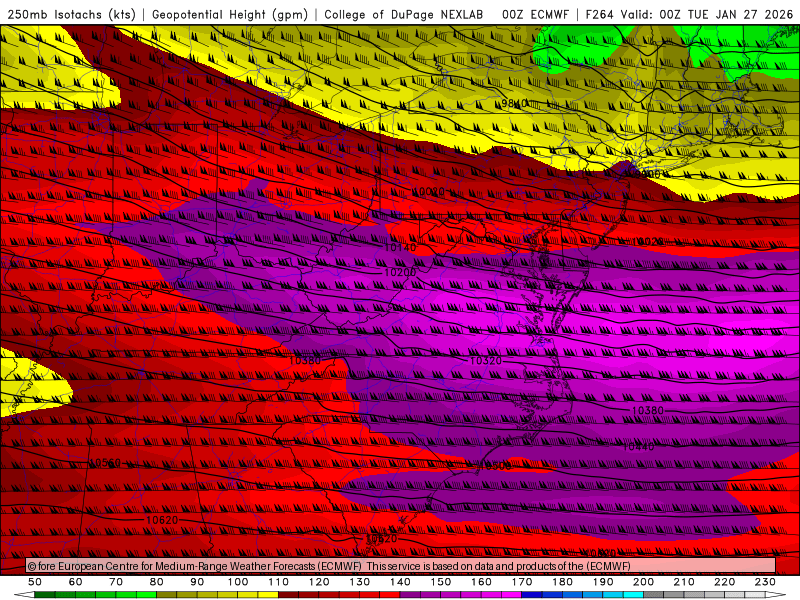Click the 170 knot colorbar label
Image resolution: width=800 pixels, height=600 pixels.
pos(522,582)
